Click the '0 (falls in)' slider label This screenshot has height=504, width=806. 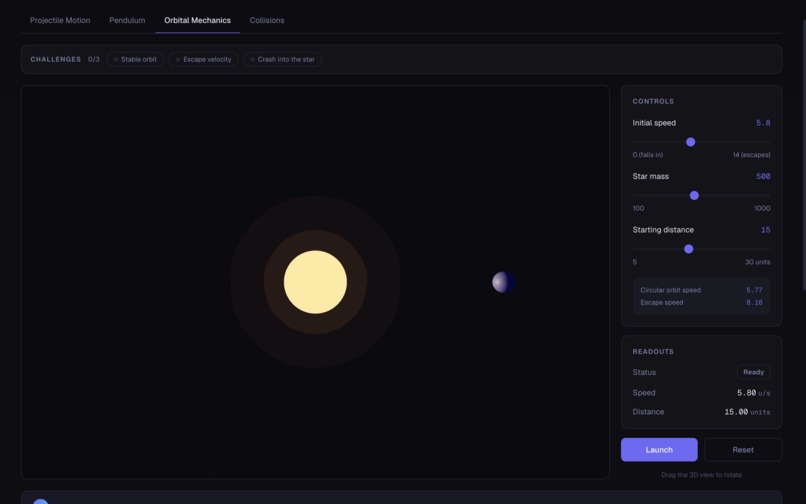point(648,155)
